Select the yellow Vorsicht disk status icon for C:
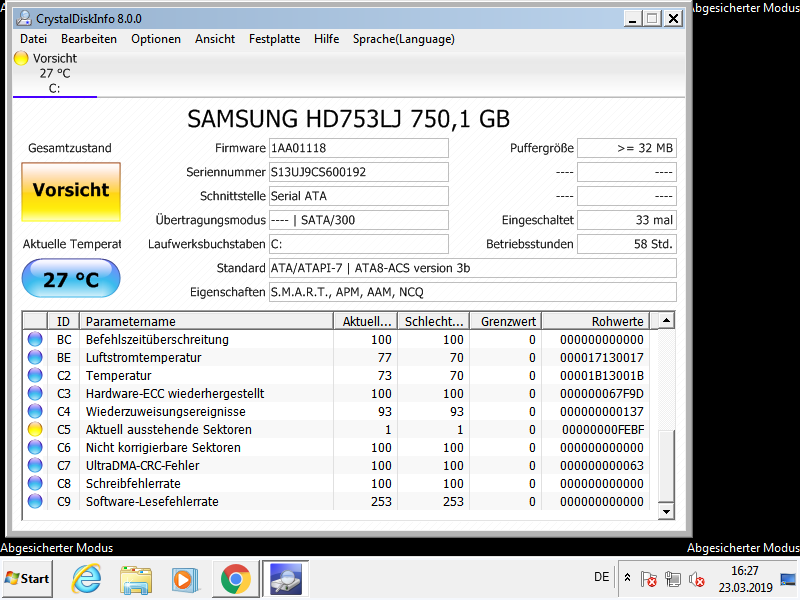800x600 pixels. coord(21,58)
